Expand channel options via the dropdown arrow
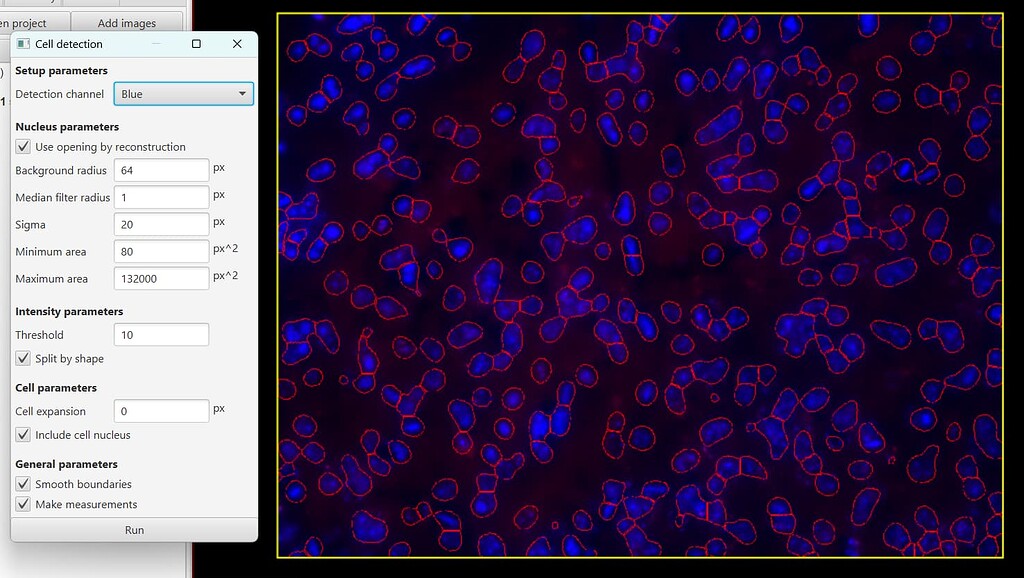Screen dimensions: 1024x578 [x=242, y=93]
